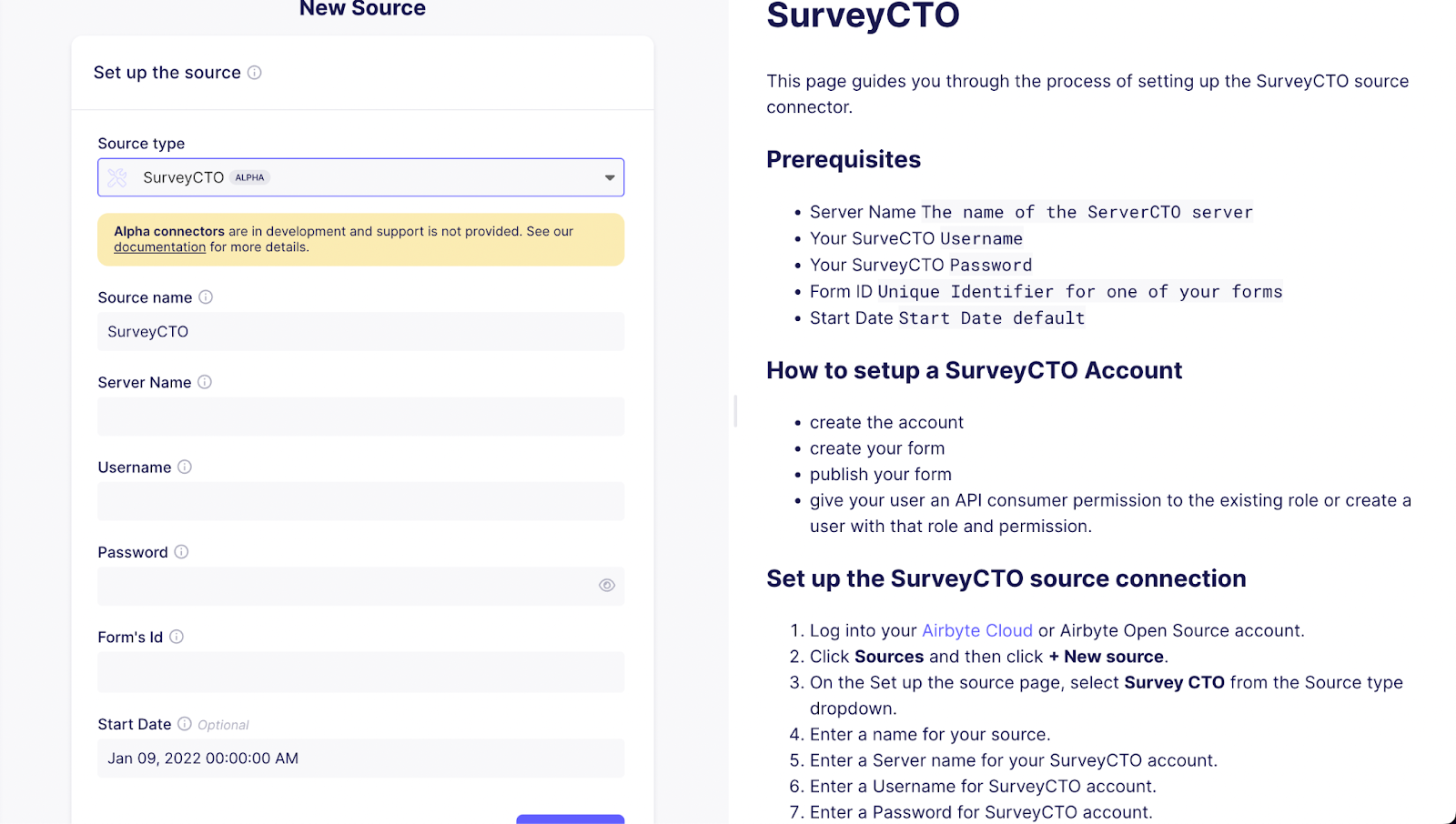This screenshot has height=824, width=1456.
Task: Click into the Server Name field
Action: (x=360, y=417)
